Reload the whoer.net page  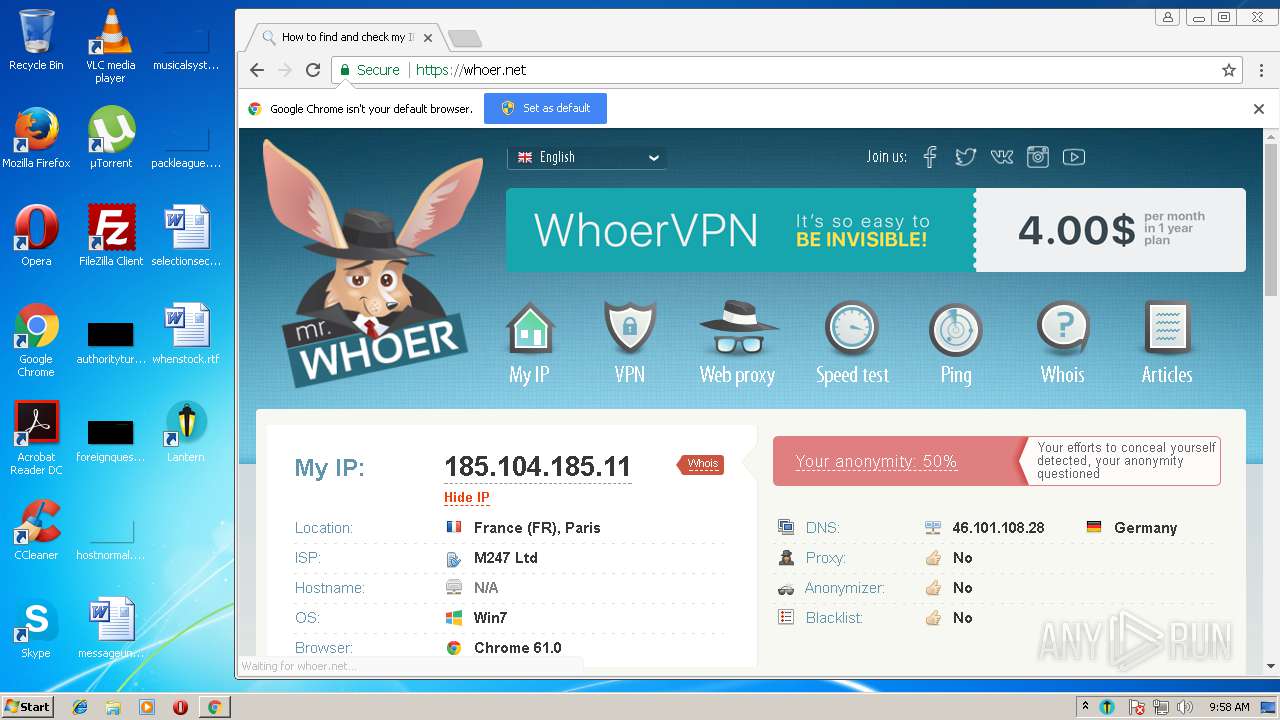click(313, 70)
